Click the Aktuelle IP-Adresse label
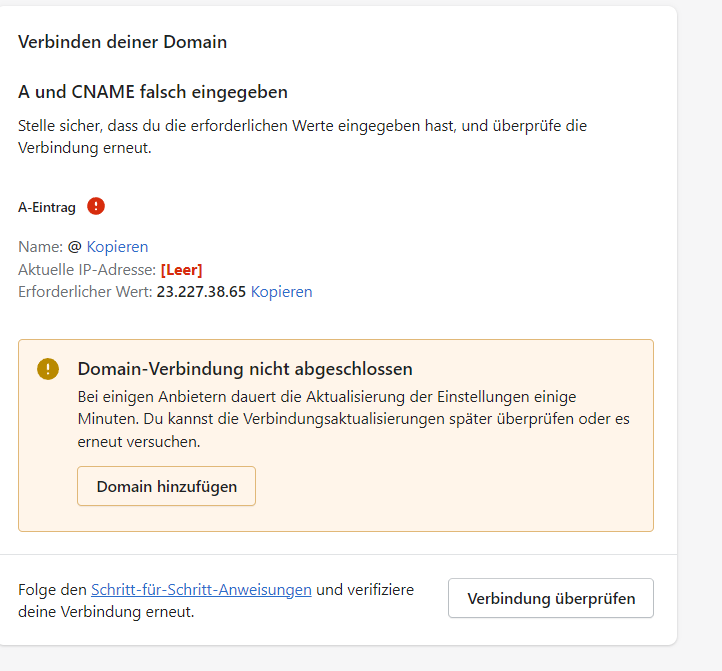 coord(87,269)
